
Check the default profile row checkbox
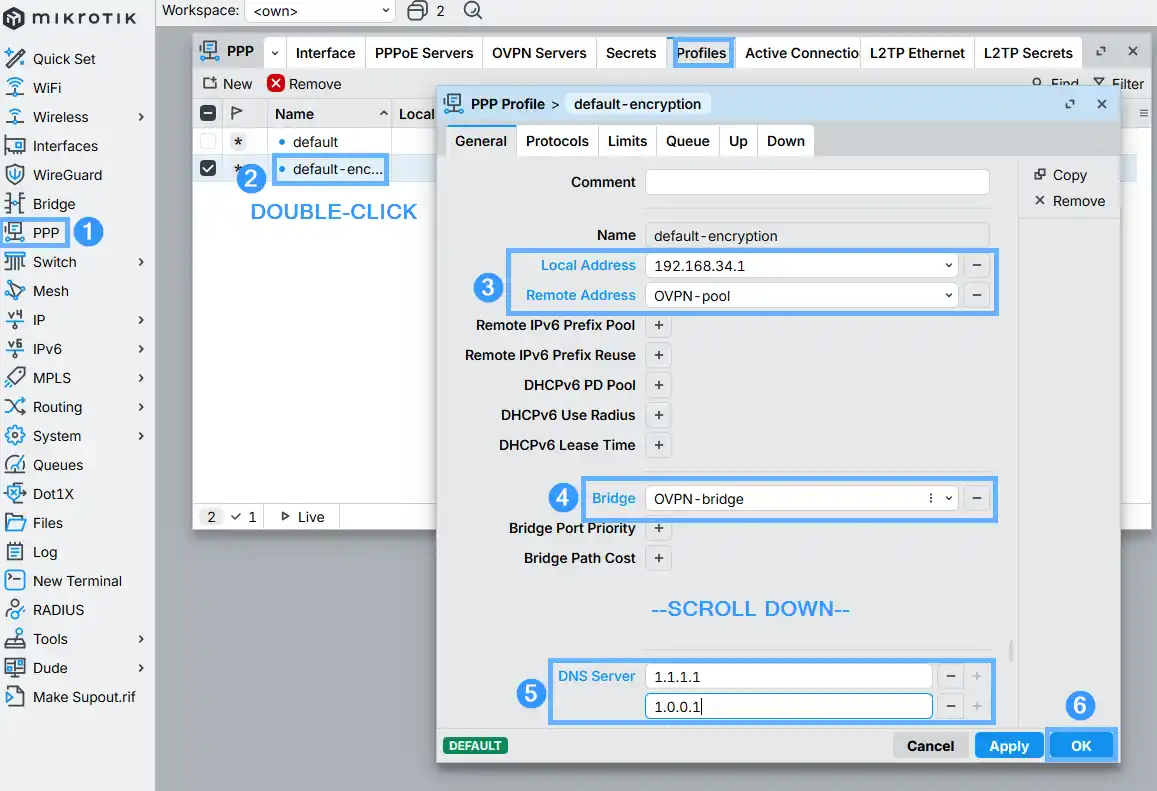coord(208,141)
